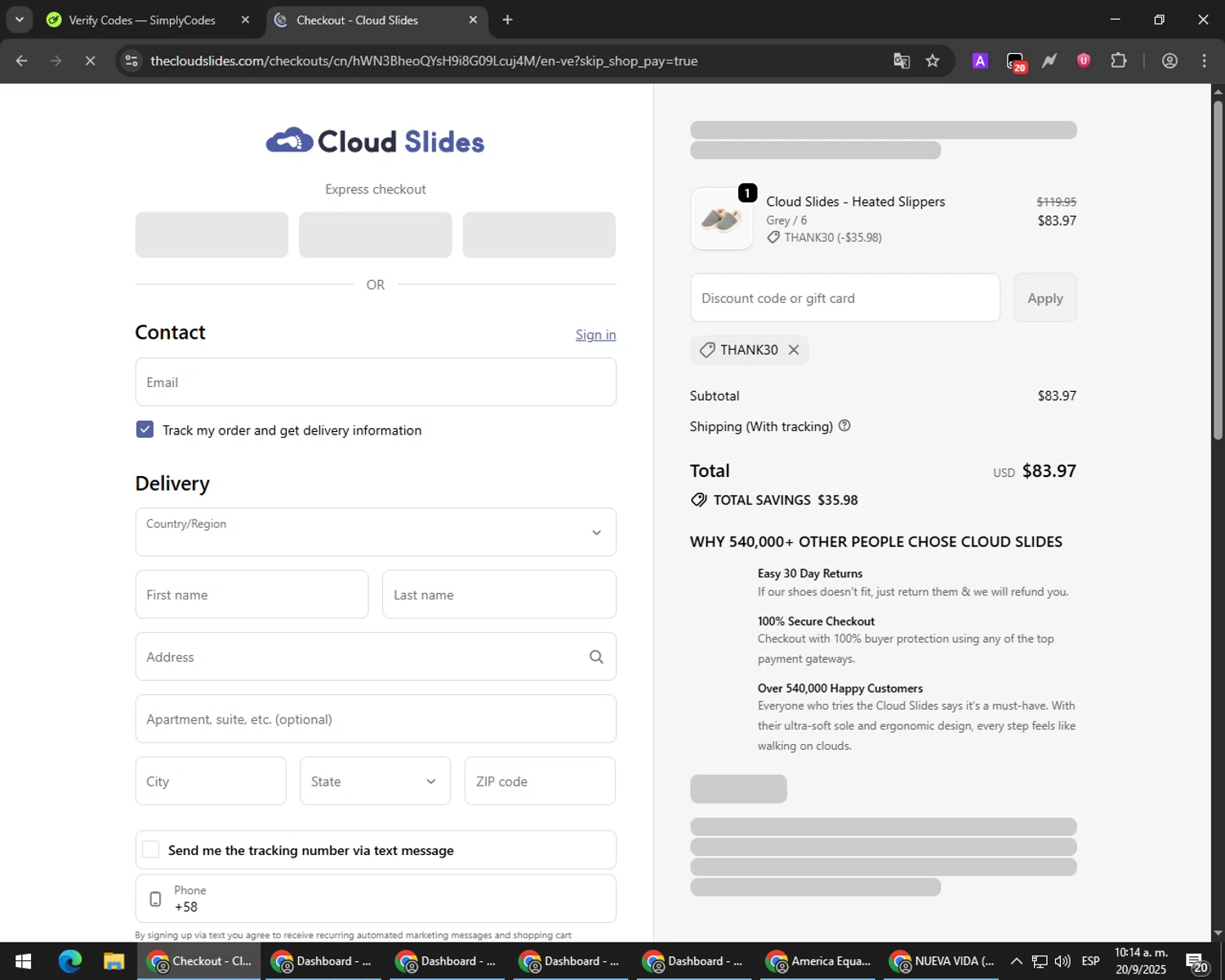Open the network status tray icon
This screenshot has height=980, width=1225.
coord(1039,961)
